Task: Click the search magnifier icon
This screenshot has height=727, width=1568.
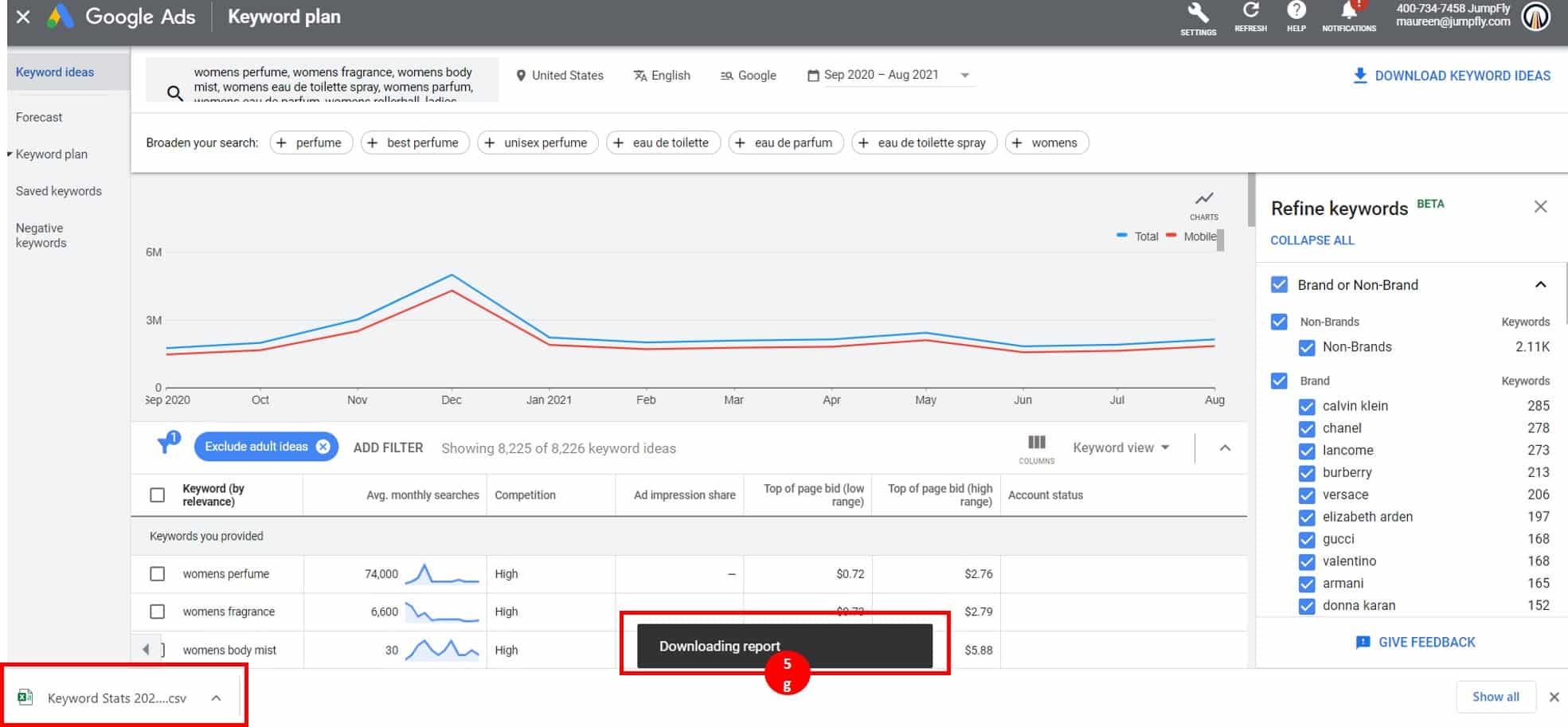Action: (174, 93)
